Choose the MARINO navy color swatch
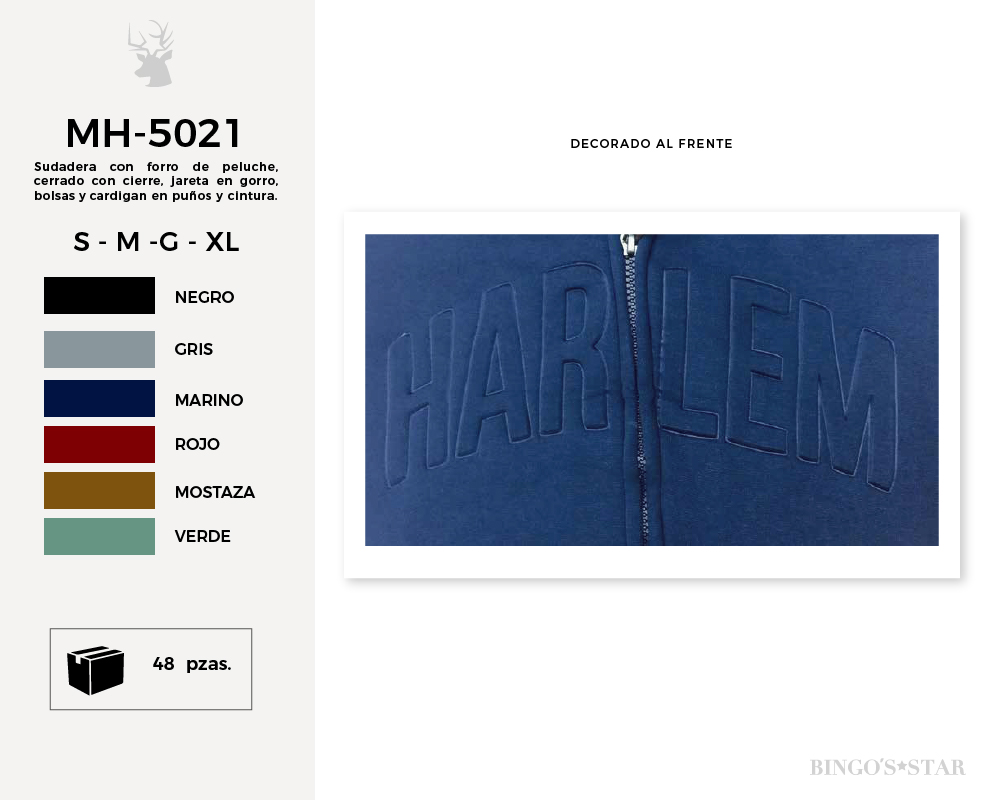Viewport: 1000px width, 800px height. click(x=99, y=399)
